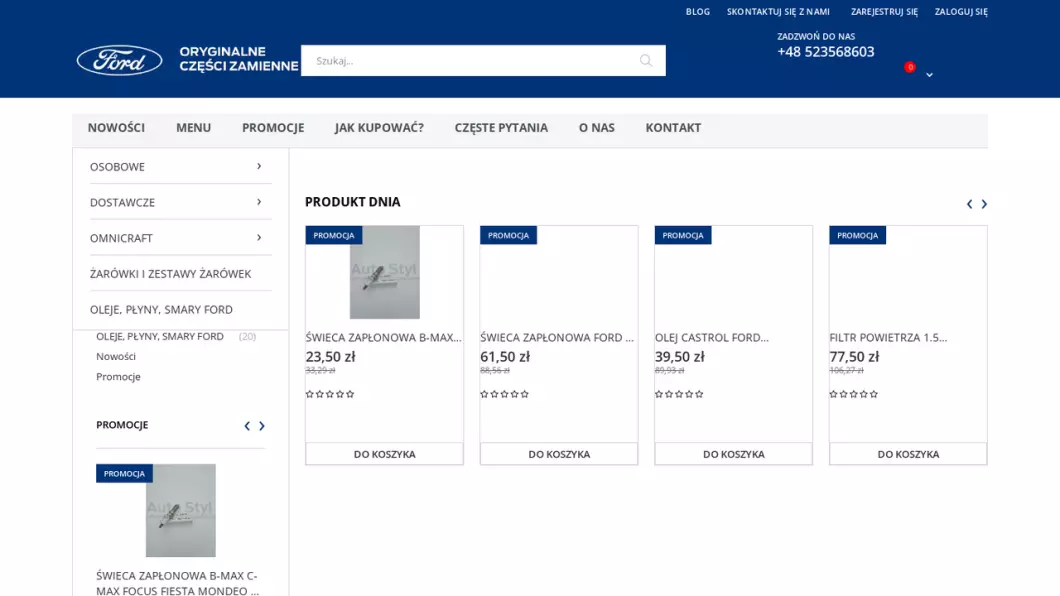Add 61,50 zł spark plug to cart
This screenshot has height=596, width=1060.
[x=559, y=454]
